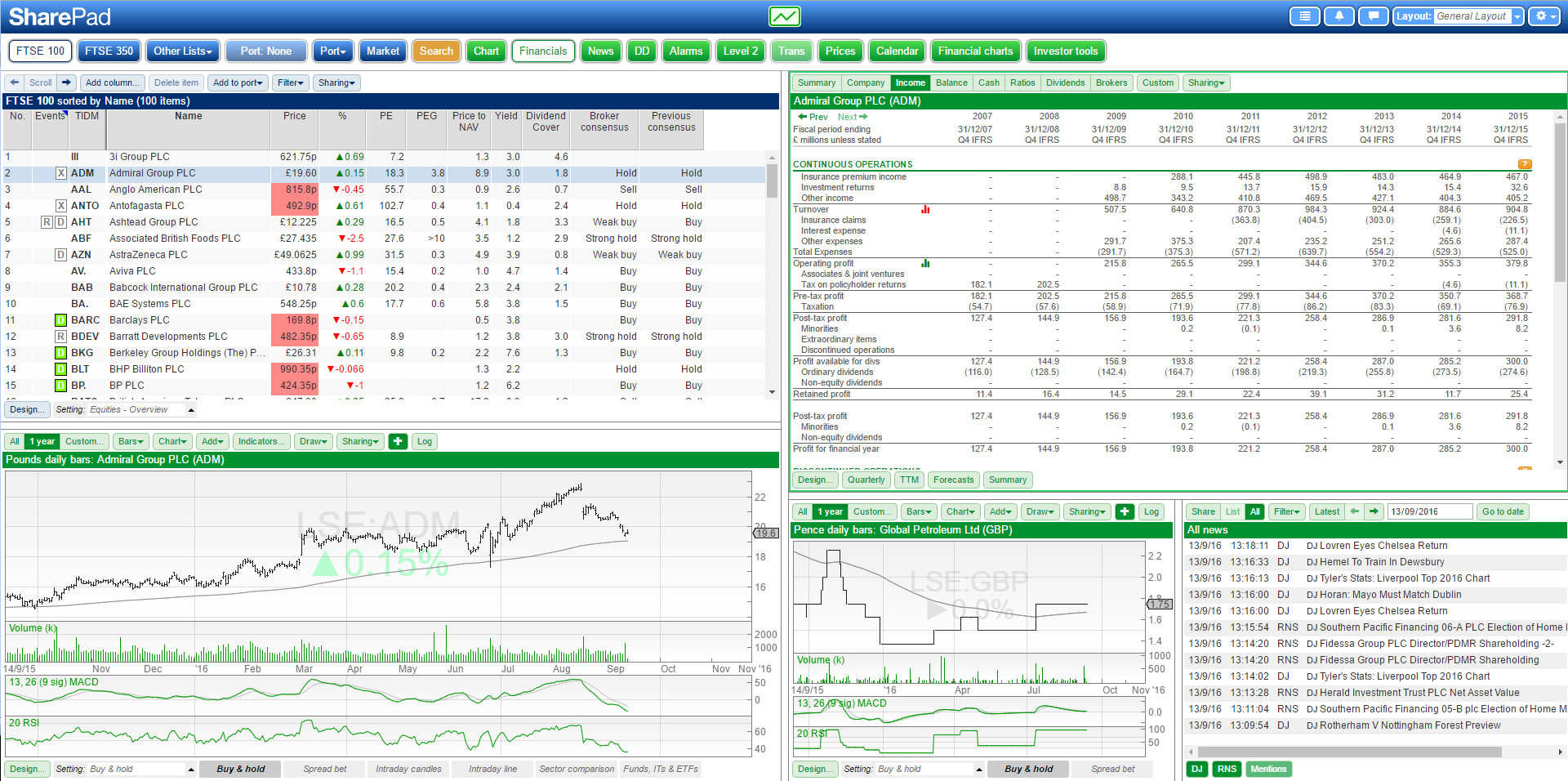The height and width of the screenshot is (781, 1568).
Task: Click the right scroll arrow in list toolbar
Action: (67, 83)
